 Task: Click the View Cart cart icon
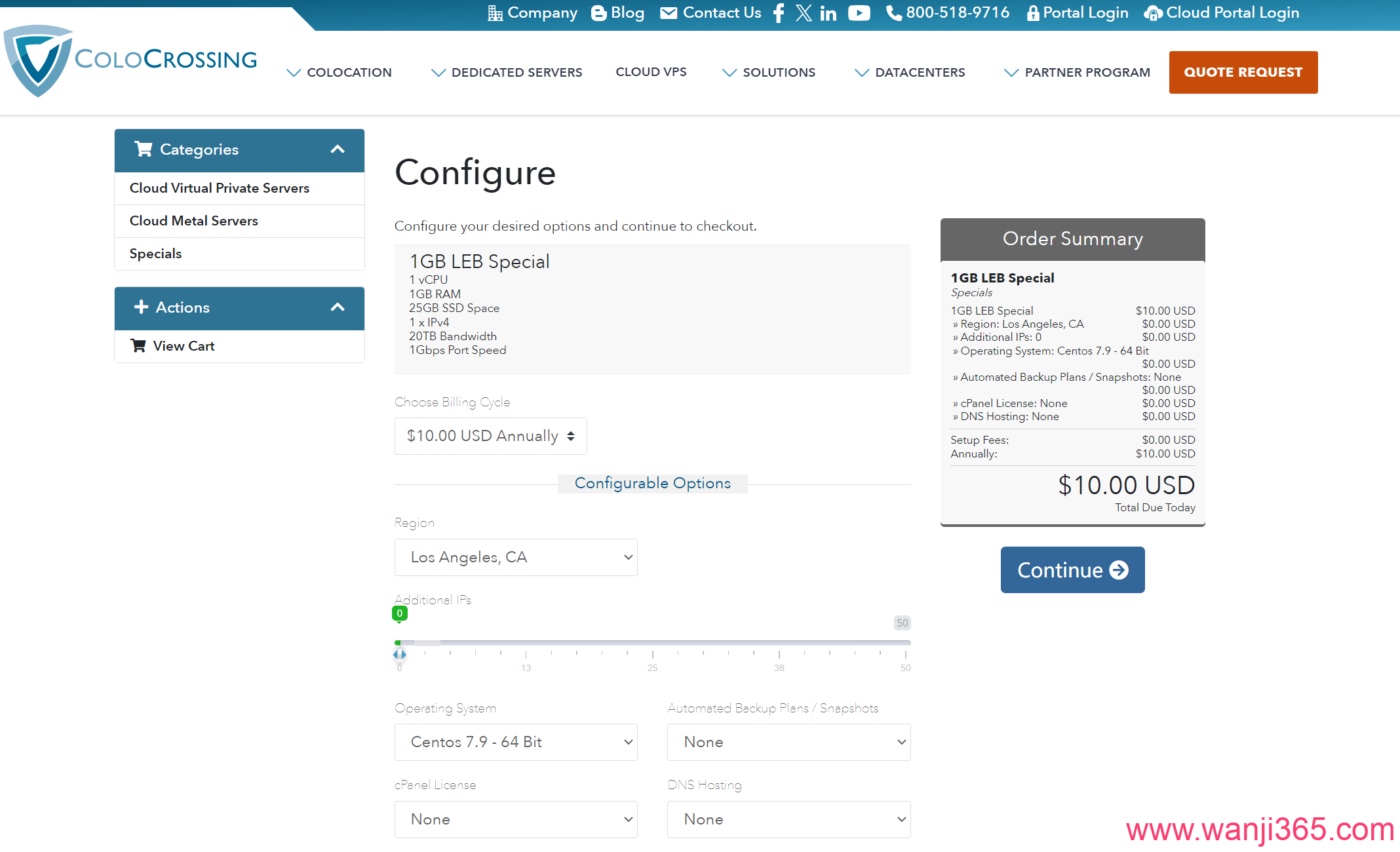coord(138,346)
